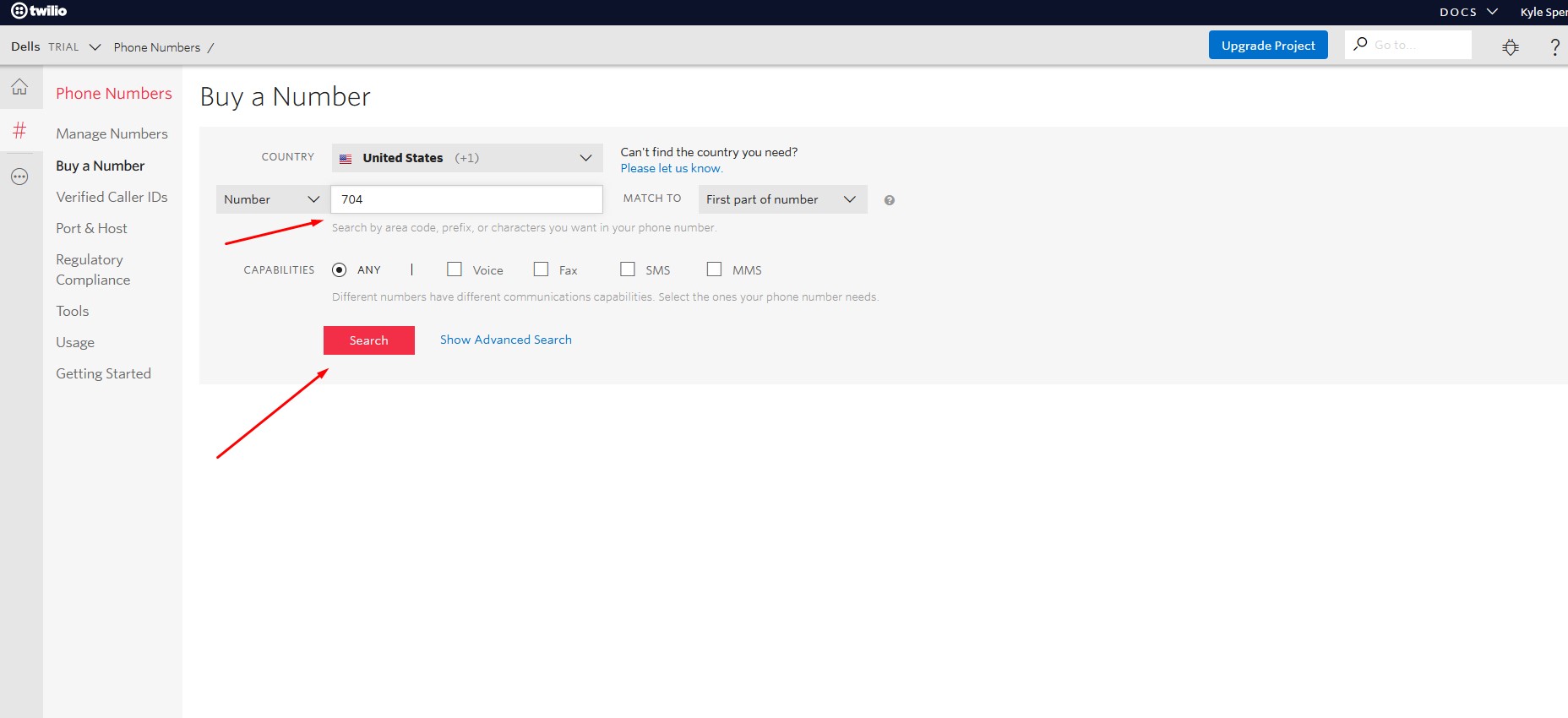
Task: Open the United States country dropdown
Action: (467, 158)
